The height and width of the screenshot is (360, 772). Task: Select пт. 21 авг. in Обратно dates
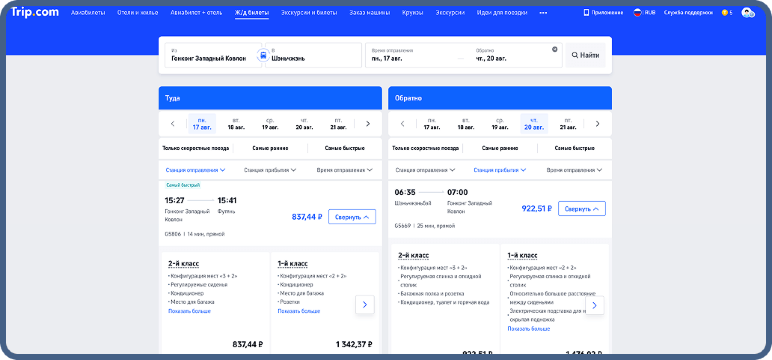click(x=568, y=124)
